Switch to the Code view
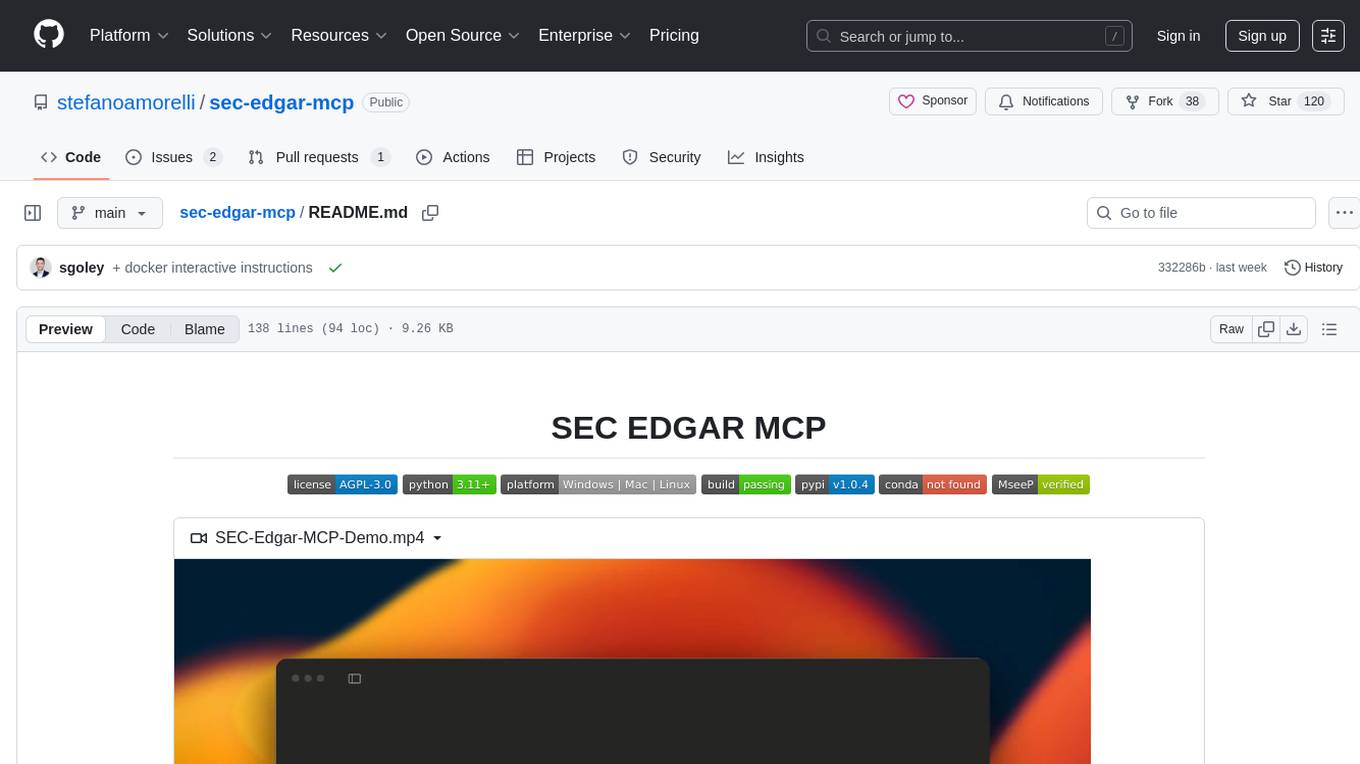Viewport: 1360px width, 764px height. tap(138, 329)
